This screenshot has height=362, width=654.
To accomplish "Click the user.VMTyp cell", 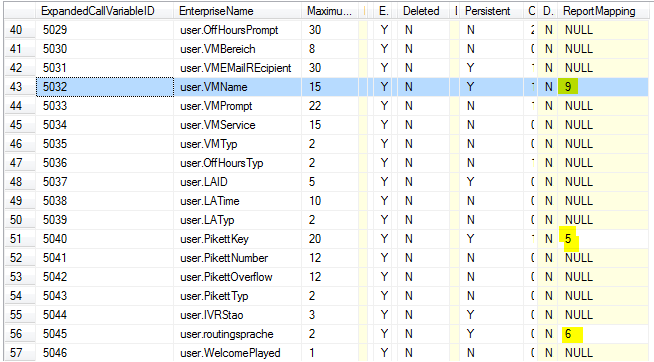I will pos(237,144).
